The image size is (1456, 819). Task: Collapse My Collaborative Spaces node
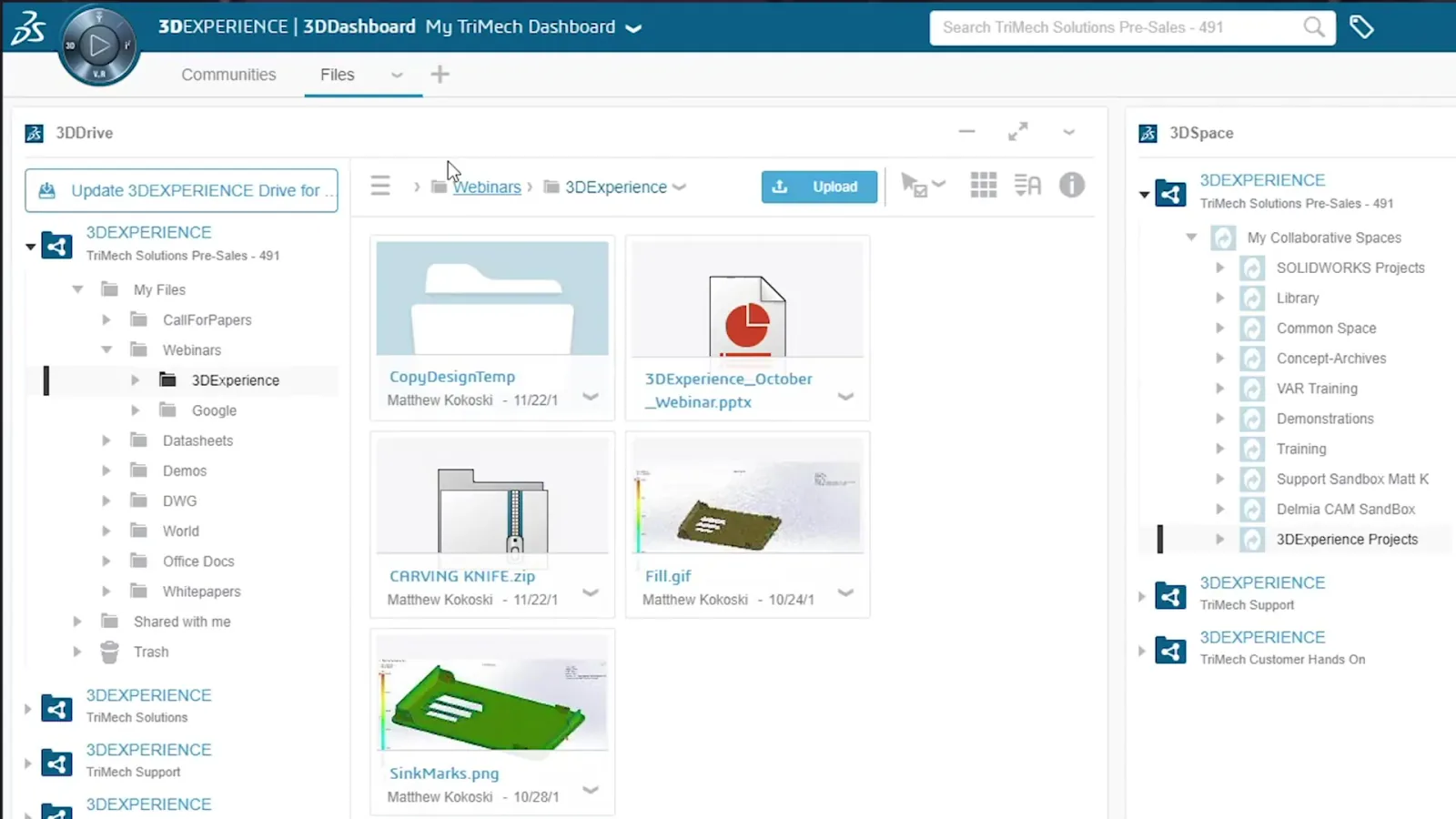point(1191,238)
